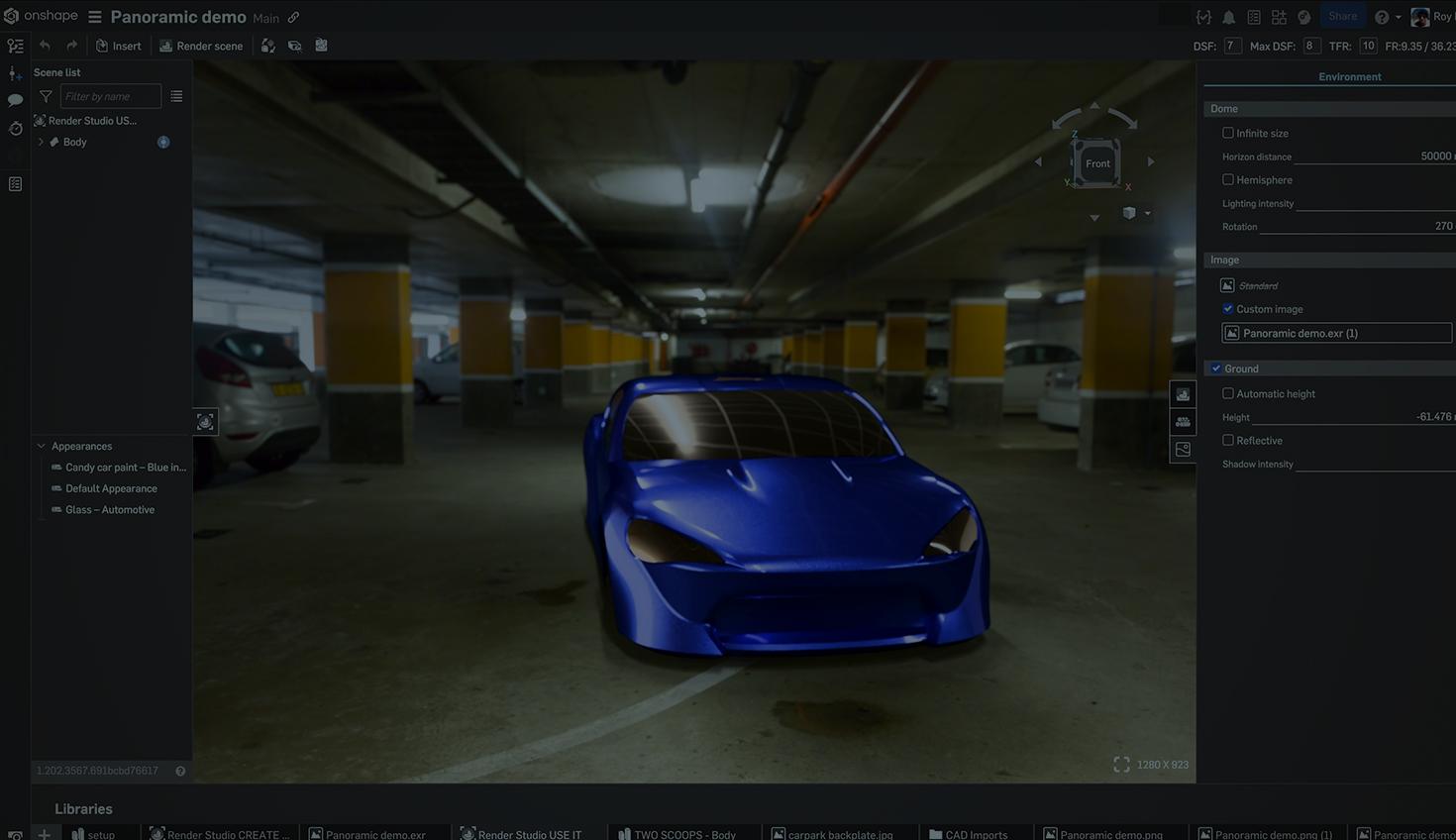Disable the Custom image checkbox

point(1227,308)
